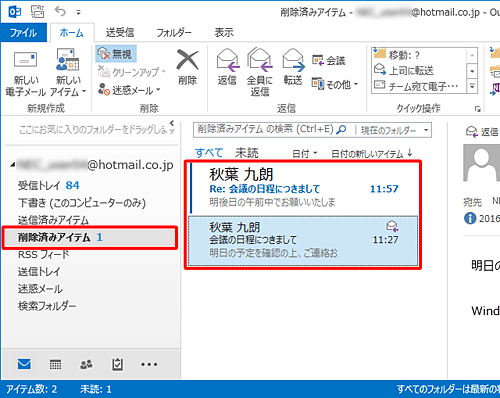Click the 無視 (Ignore) button
The image size is (500, 398).
[x=116, y=54]
